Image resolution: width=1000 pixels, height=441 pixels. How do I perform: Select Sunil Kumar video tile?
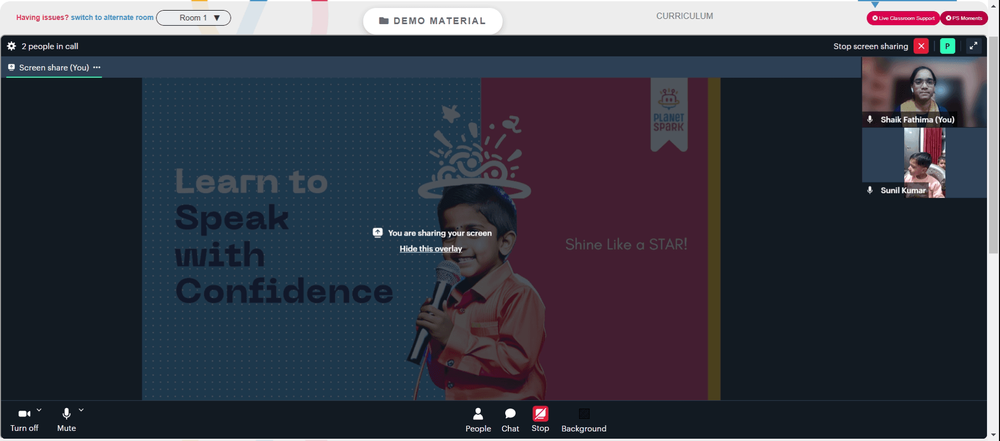click(924, 163)
